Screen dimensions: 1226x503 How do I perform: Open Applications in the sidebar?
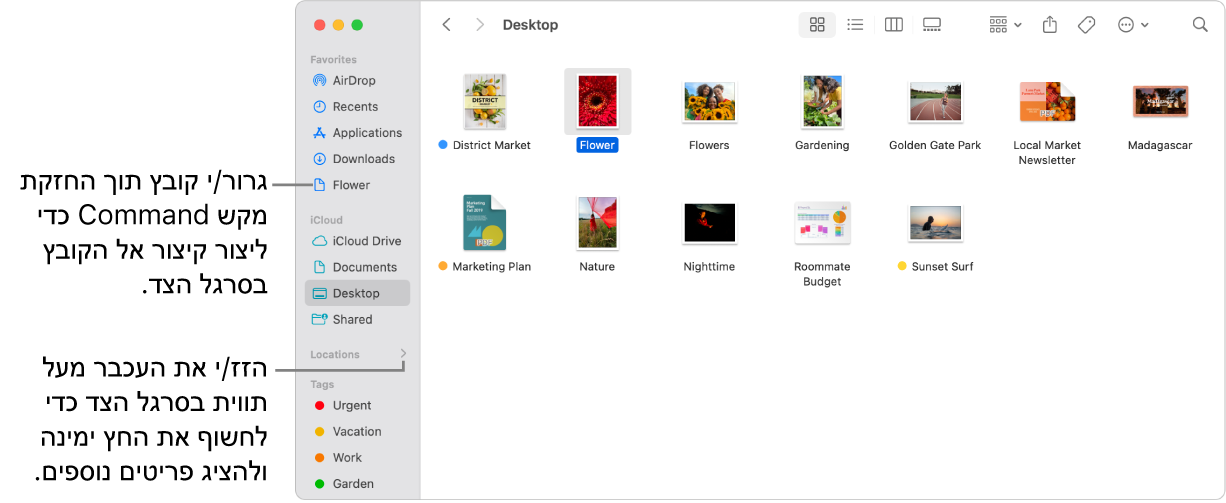pos(357,132)
